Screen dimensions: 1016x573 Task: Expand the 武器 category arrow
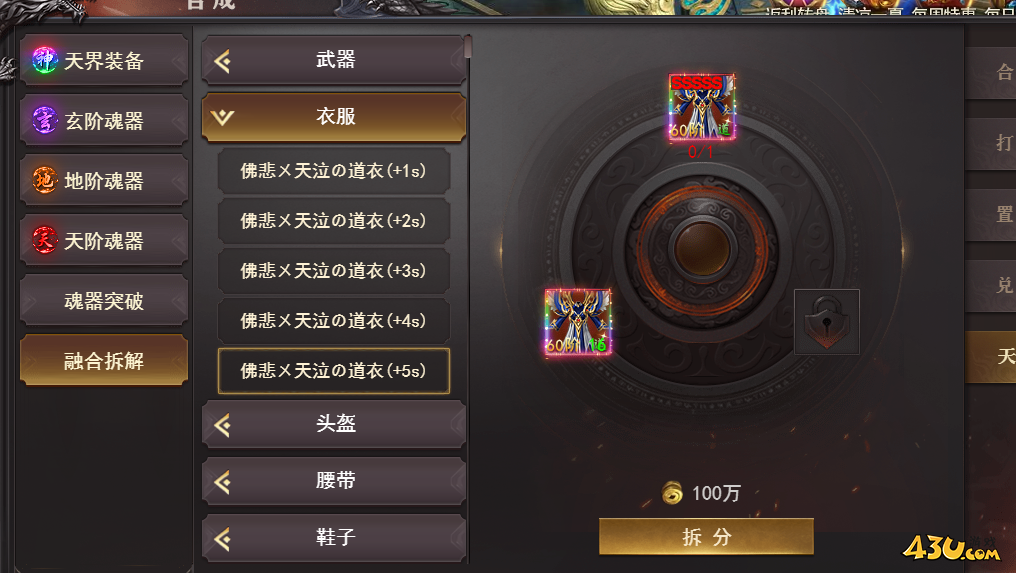(222, 62)
